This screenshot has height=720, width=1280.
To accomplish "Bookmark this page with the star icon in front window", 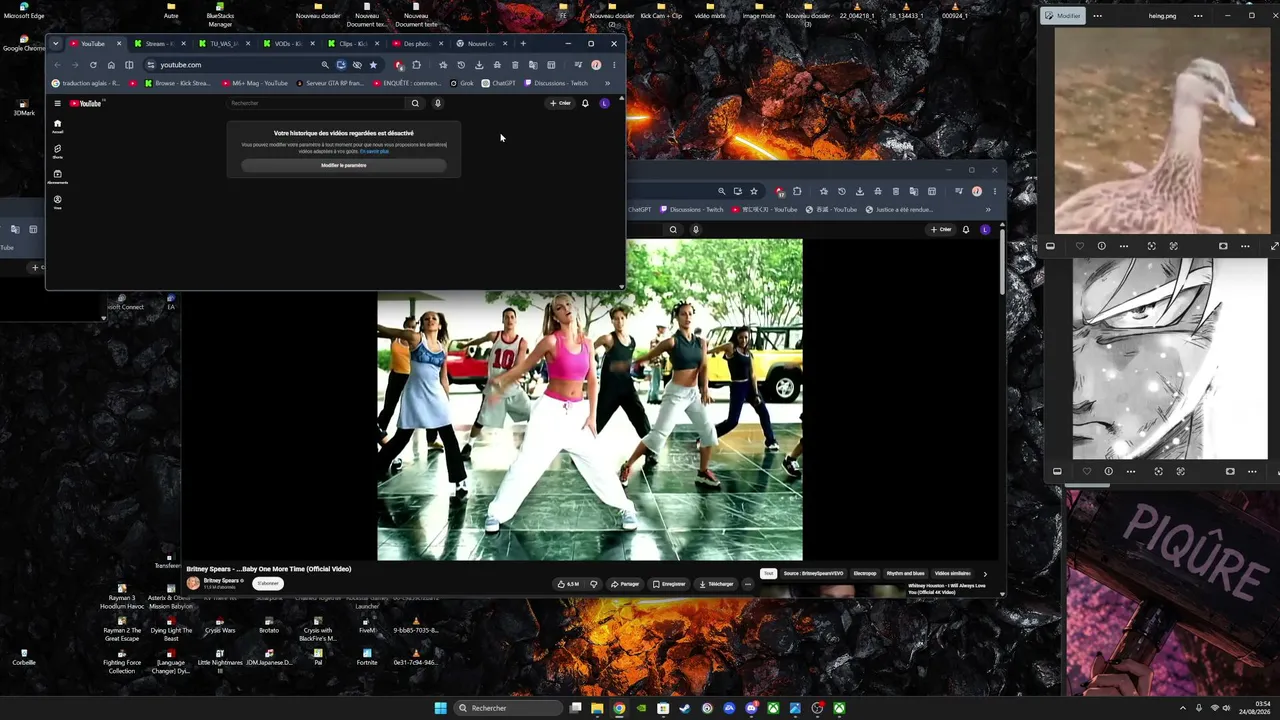I will 373,65.
